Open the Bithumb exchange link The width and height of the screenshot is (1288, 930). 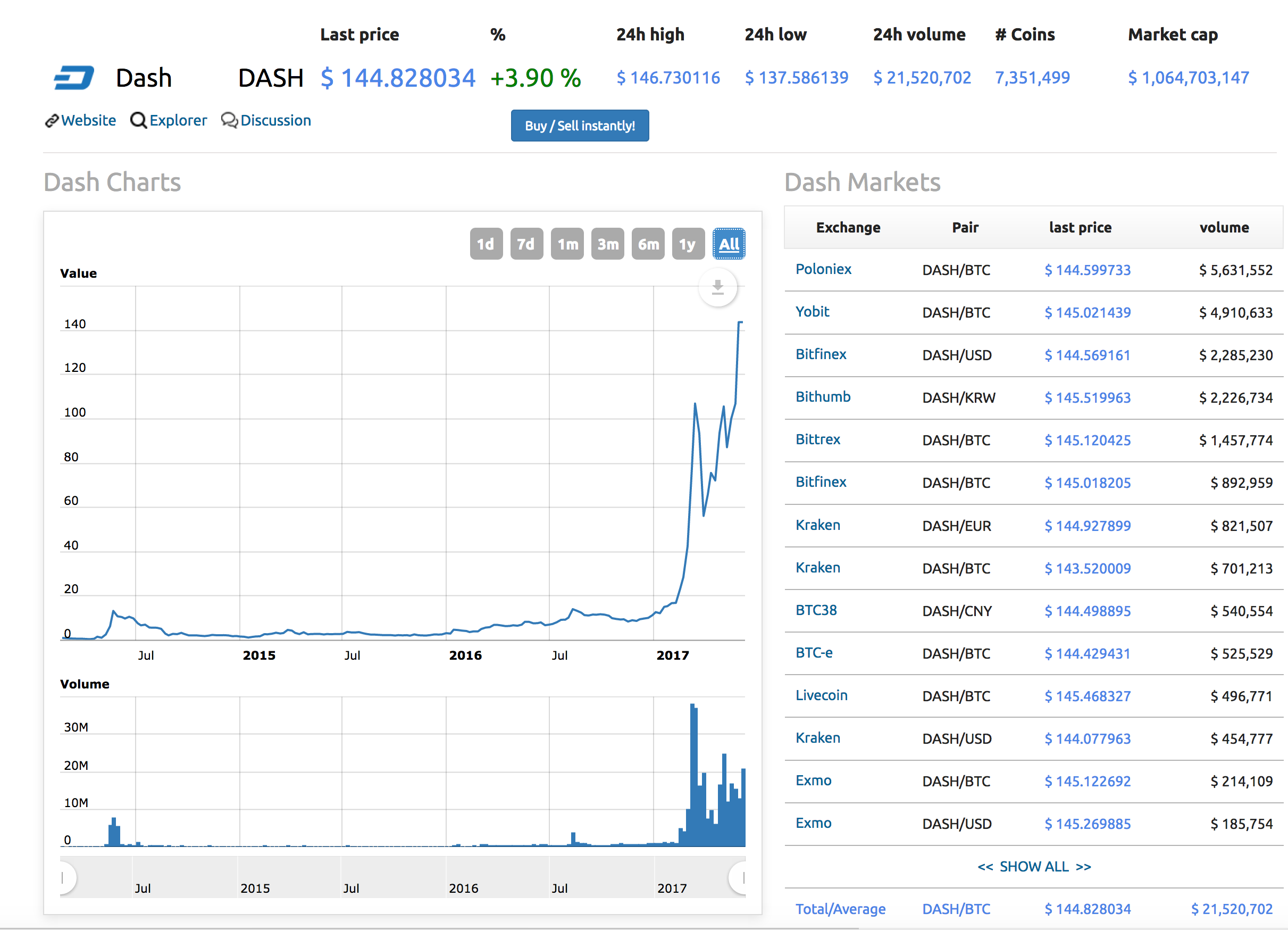[x=823, y=397]
